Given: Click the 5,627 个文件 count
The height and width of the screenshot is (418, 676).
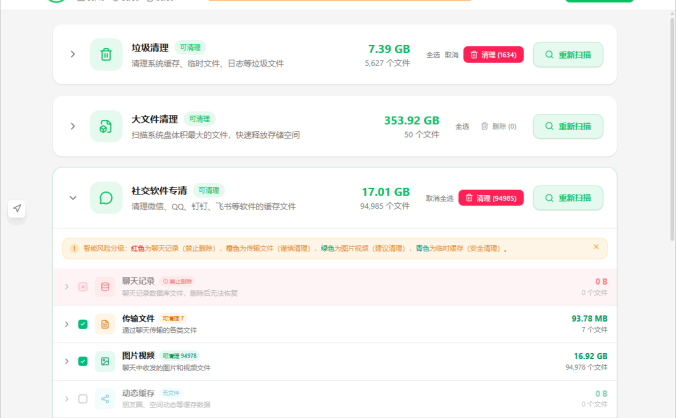Looking at the screenshot, I should pyautogui.click(x=387, y=63).
